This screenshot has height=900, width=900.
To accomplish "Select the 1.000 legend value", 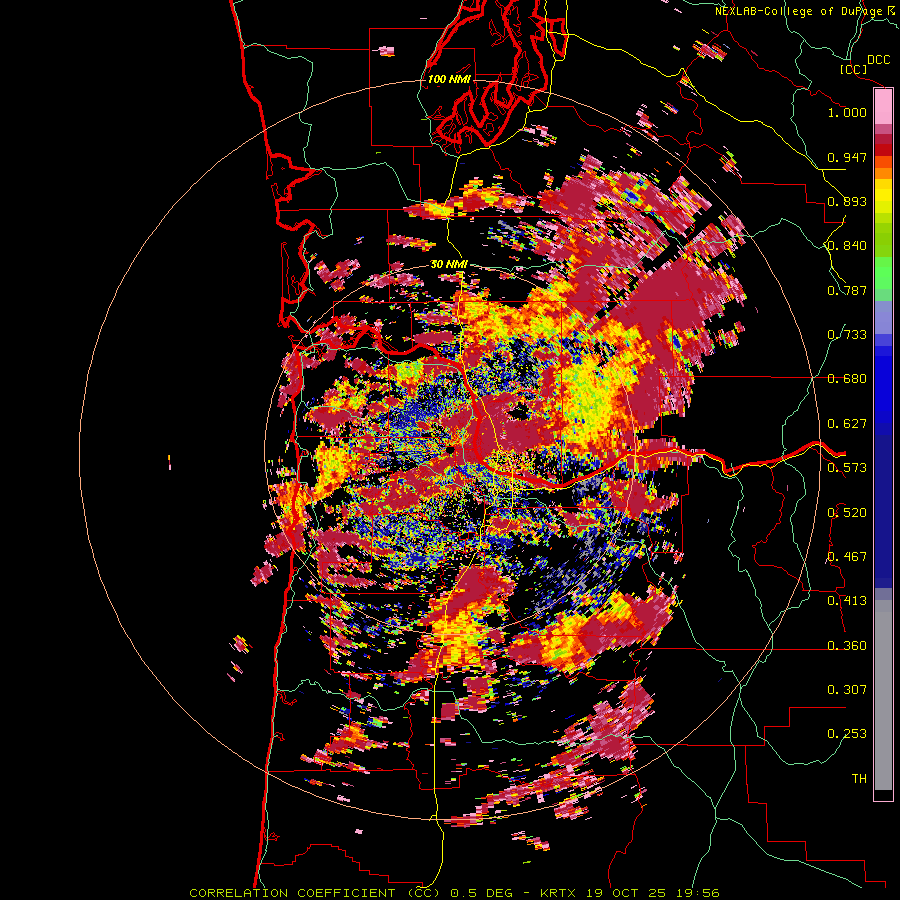I will pyautogui.click(x=847, y=112).
